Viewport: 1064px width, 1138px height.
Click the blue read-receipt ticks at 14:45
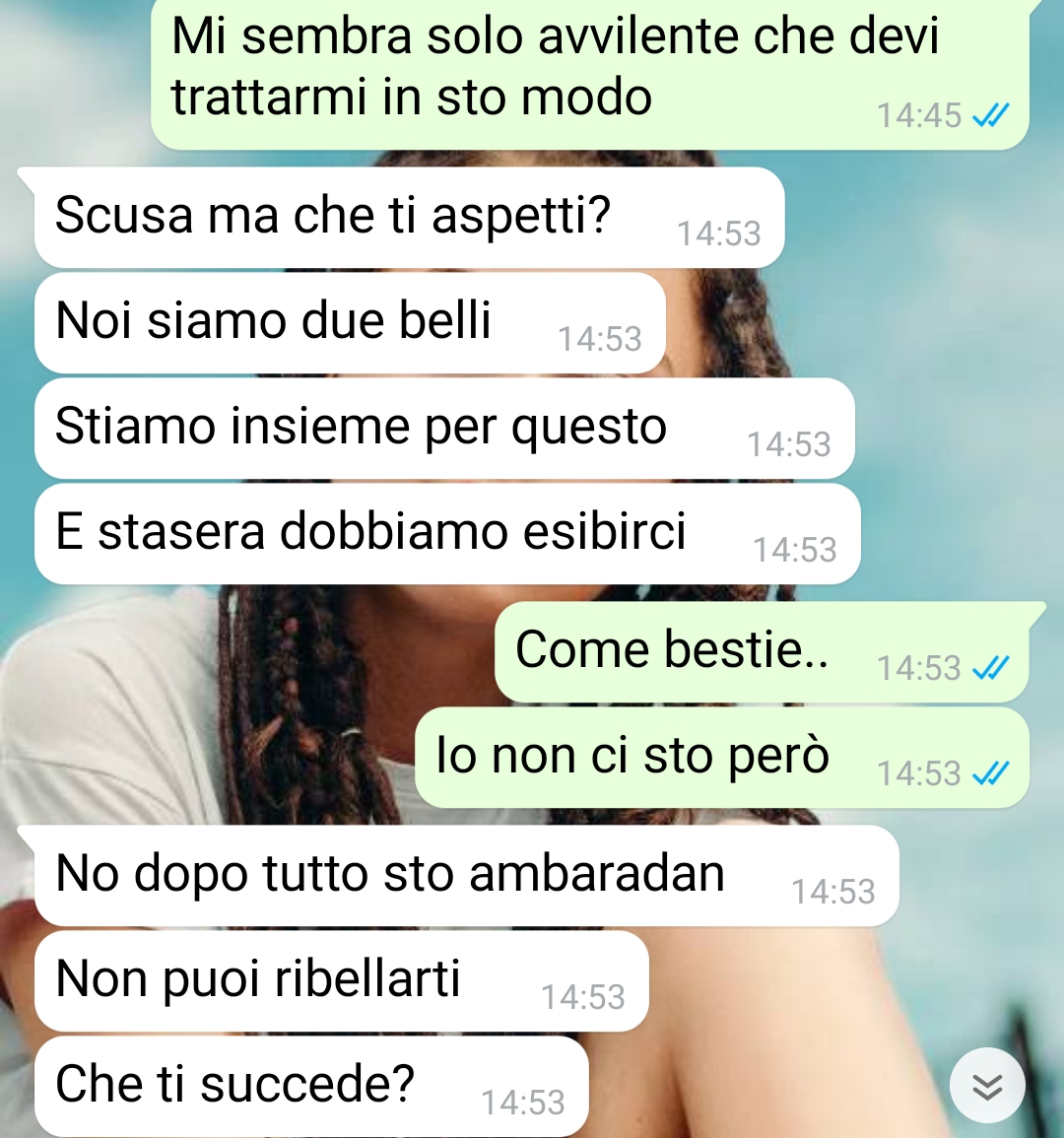point(991,115)
